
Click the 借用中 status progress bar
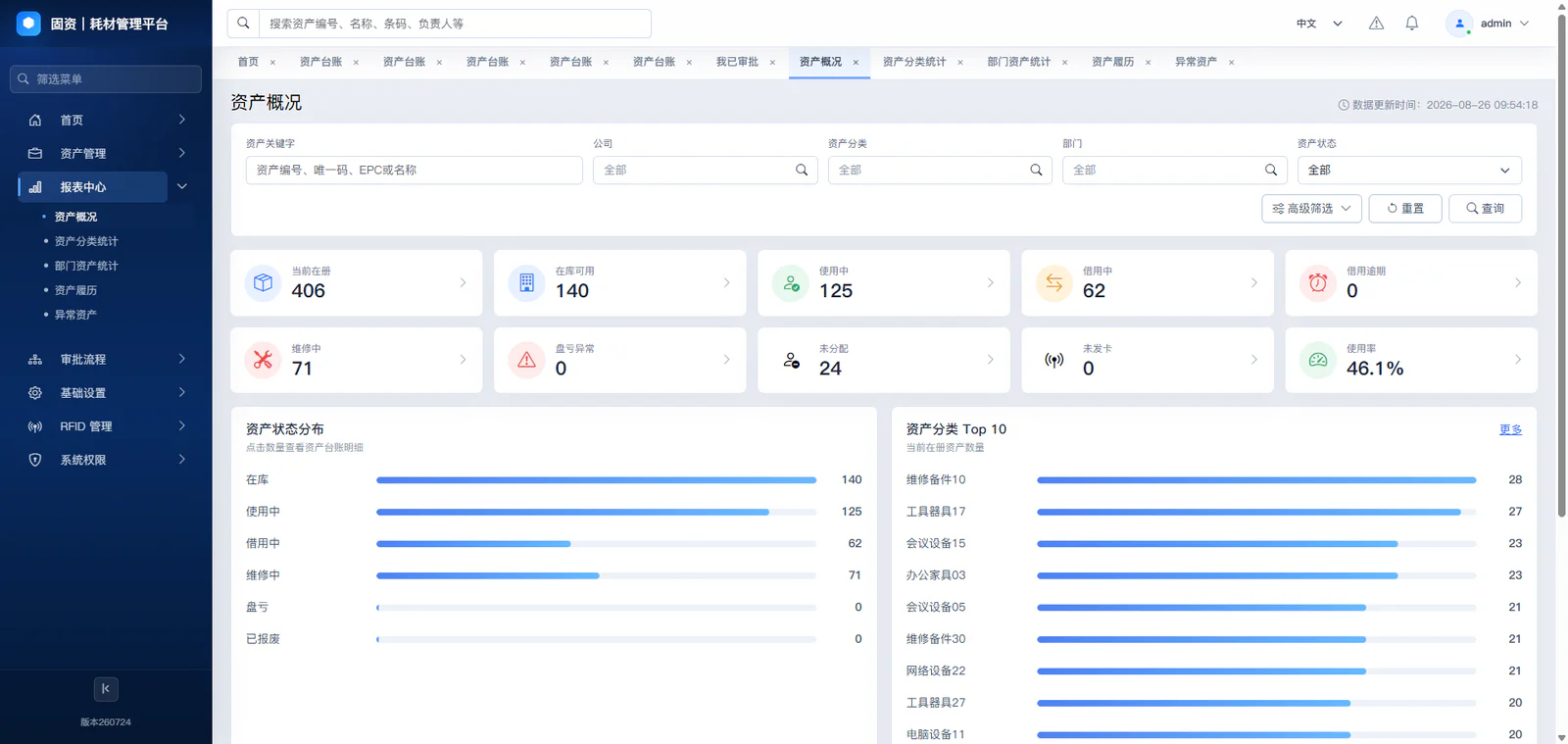(596, 544)
